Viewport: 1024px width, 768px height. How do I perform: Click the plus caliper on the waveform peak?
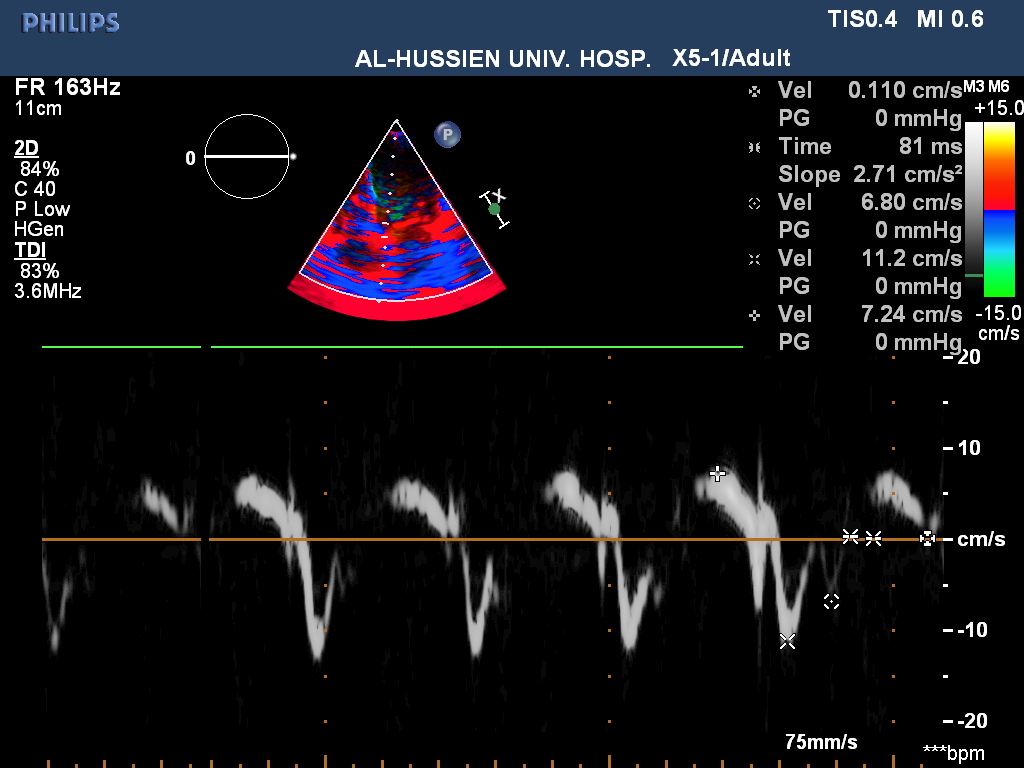click(716, 472)
